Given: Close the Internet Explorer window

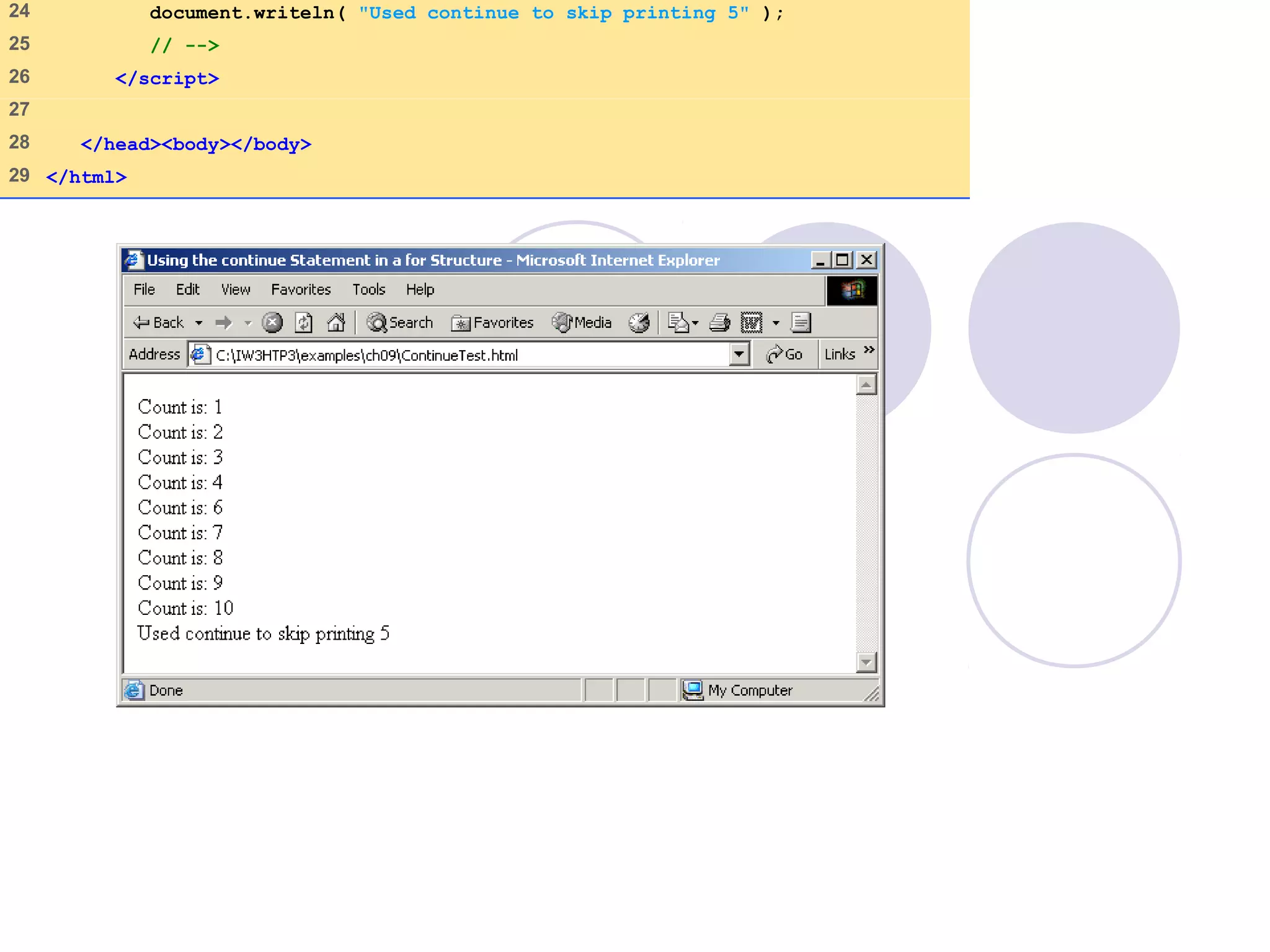Looking at the screenshot, I should coord(866,260).
